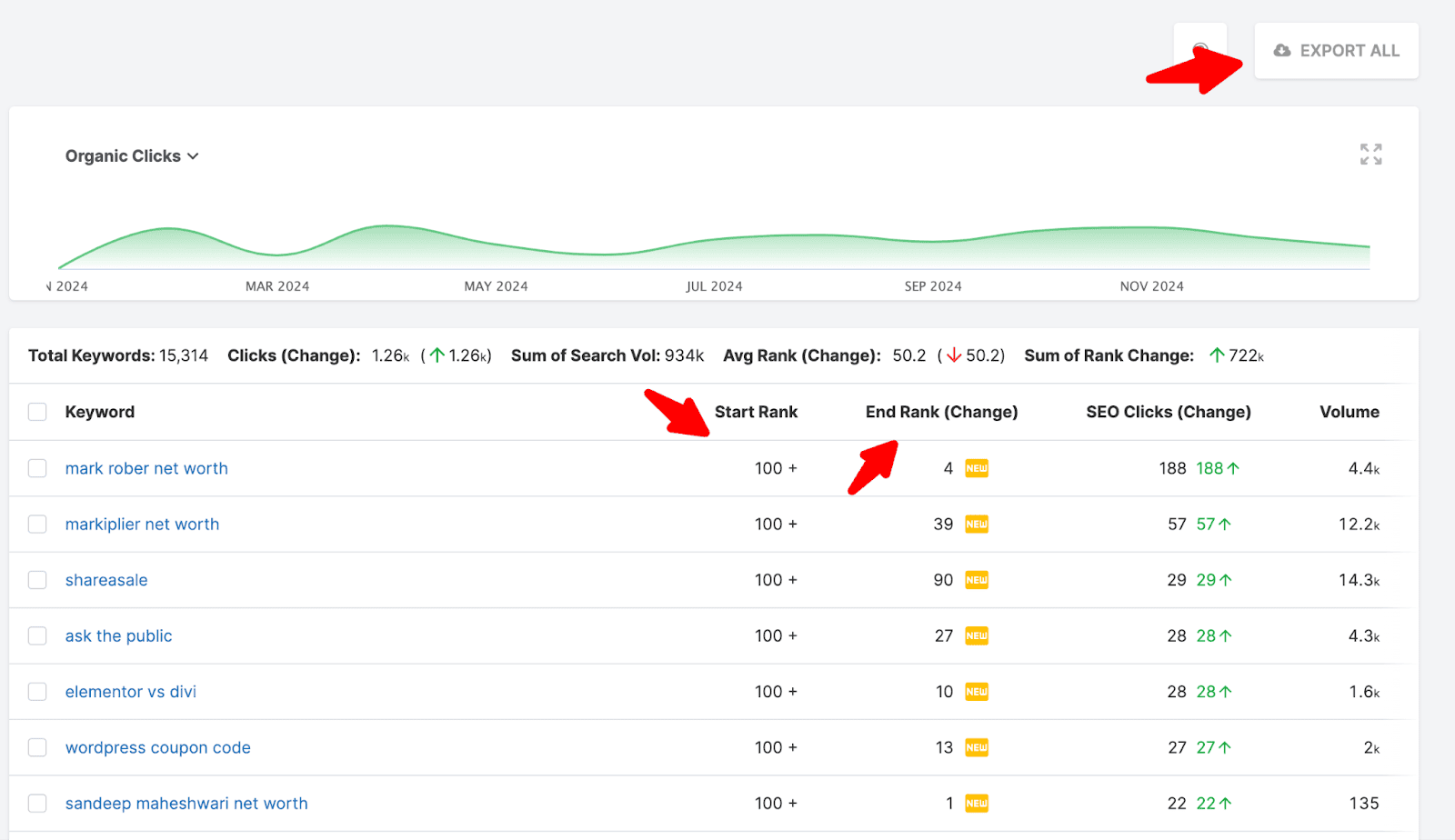Click the 135 volume value
Image resolution: width=1455 pixels, height=840 pixels.
[x=1364, y=804]
